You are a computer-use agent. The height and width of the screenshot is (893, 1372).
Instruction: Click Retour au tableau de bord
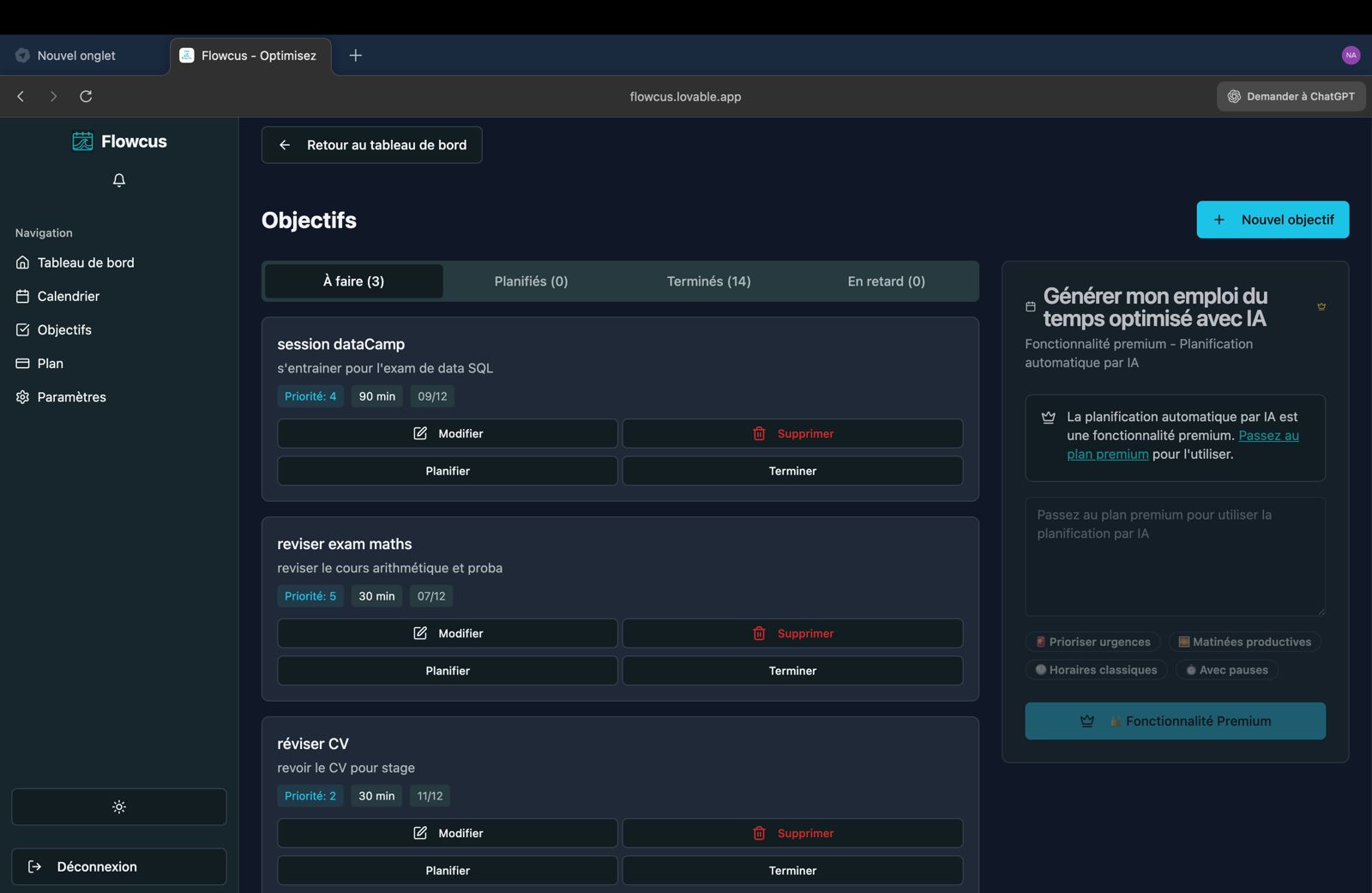tap(371, 145)
